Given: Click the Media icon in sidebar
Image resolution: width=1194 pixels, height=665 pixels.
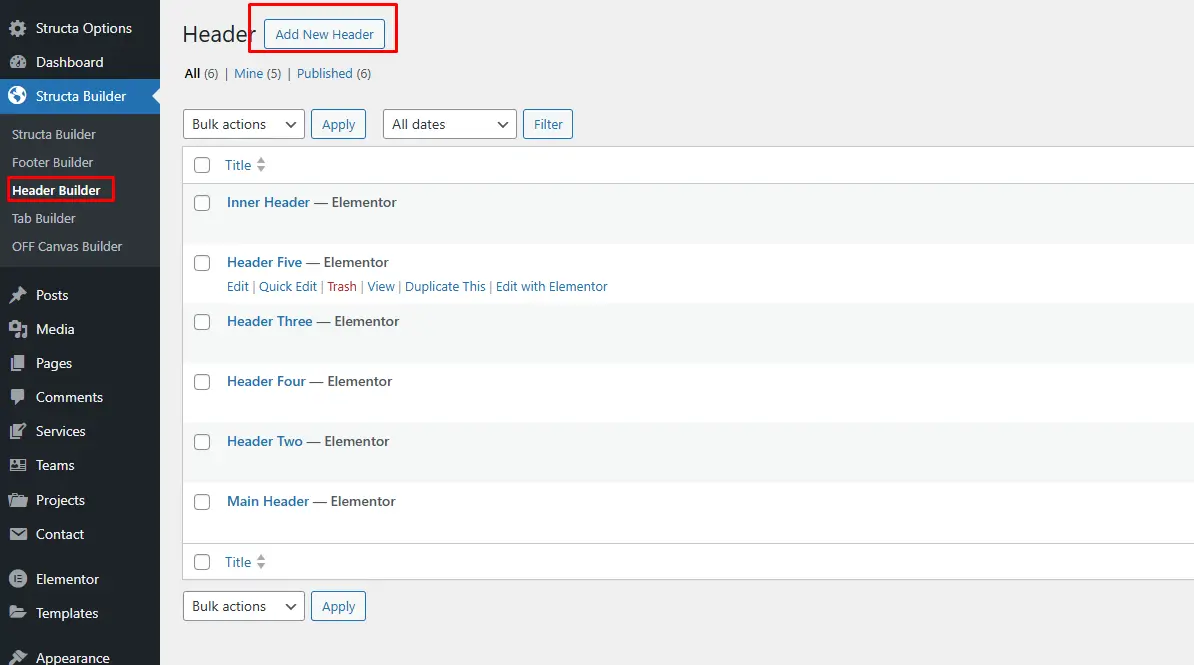Looking at the screenshot, I should coord(18,329).
